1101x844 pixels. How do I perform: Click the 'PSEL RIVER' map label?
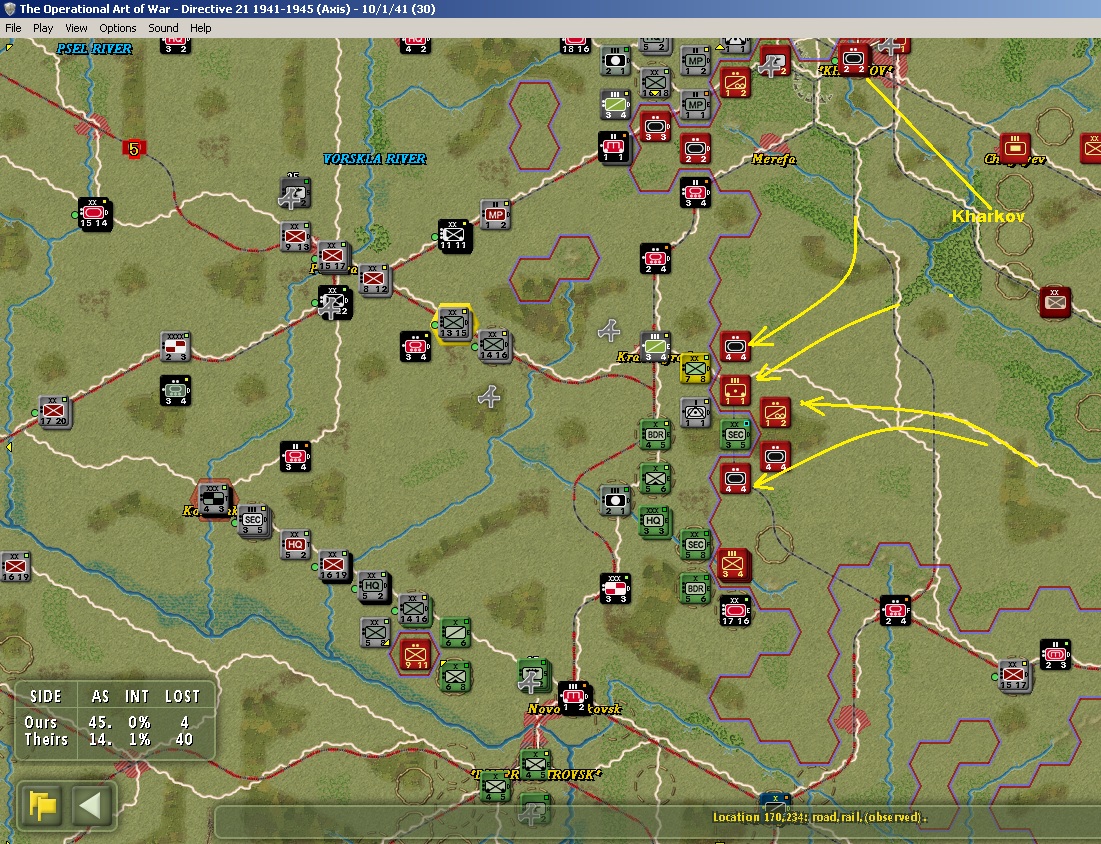pos(94,48)
